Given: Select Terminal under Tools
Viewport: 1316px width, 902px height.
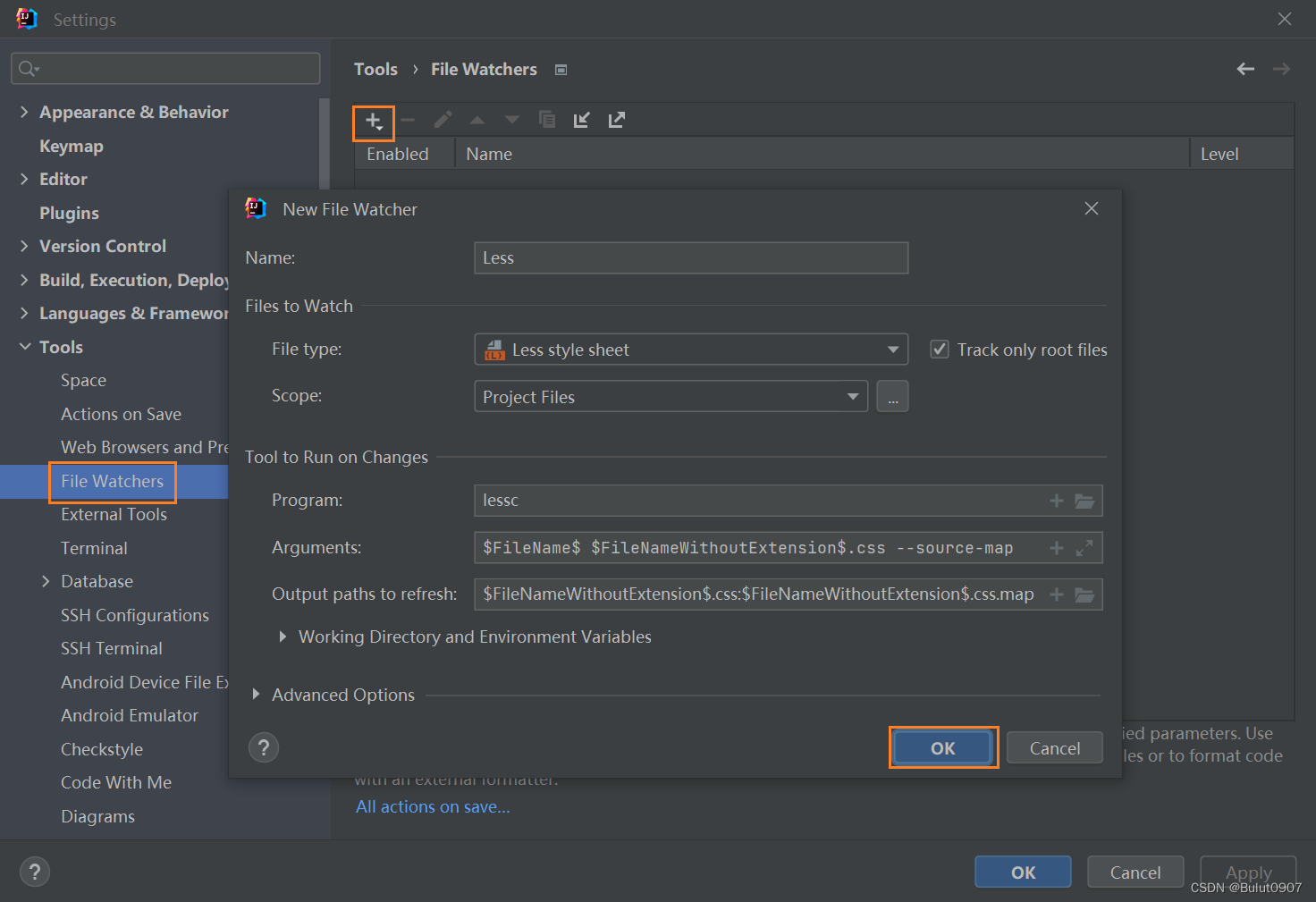Looking at the screenshot, I should [x=94, y=548].
